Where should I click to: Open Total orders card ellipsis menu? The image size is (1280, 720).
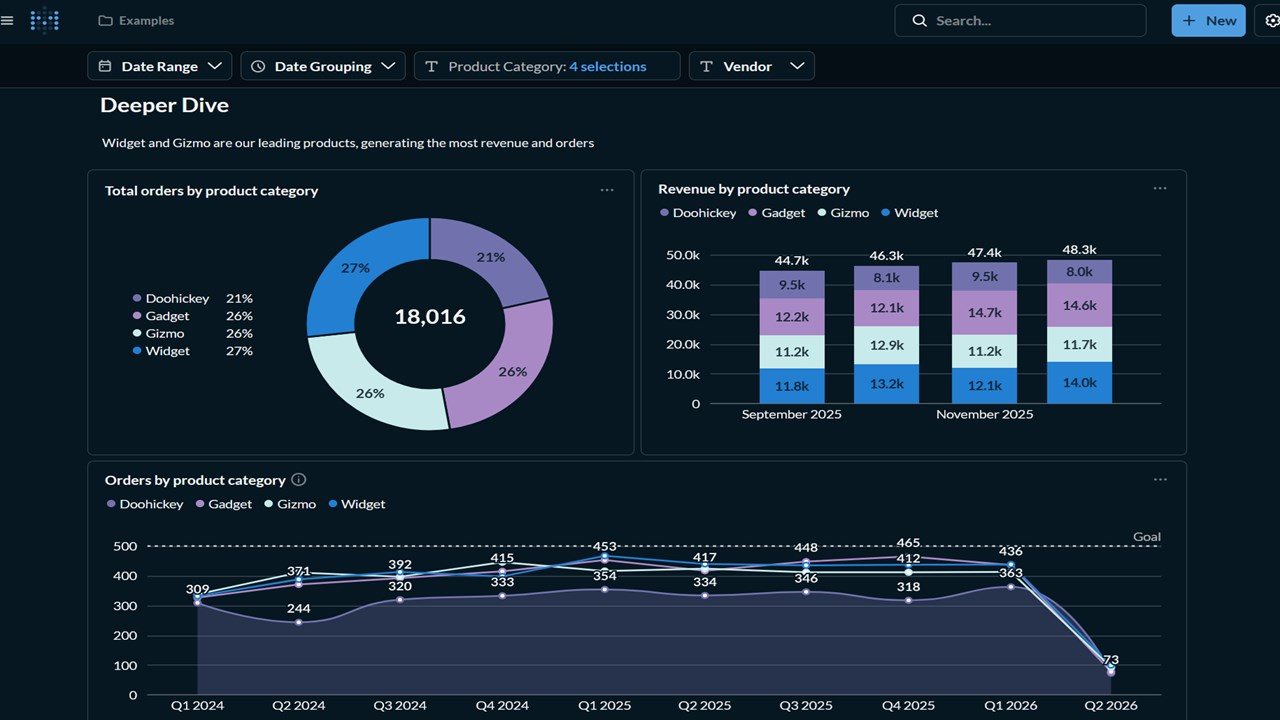coord(607,190)
